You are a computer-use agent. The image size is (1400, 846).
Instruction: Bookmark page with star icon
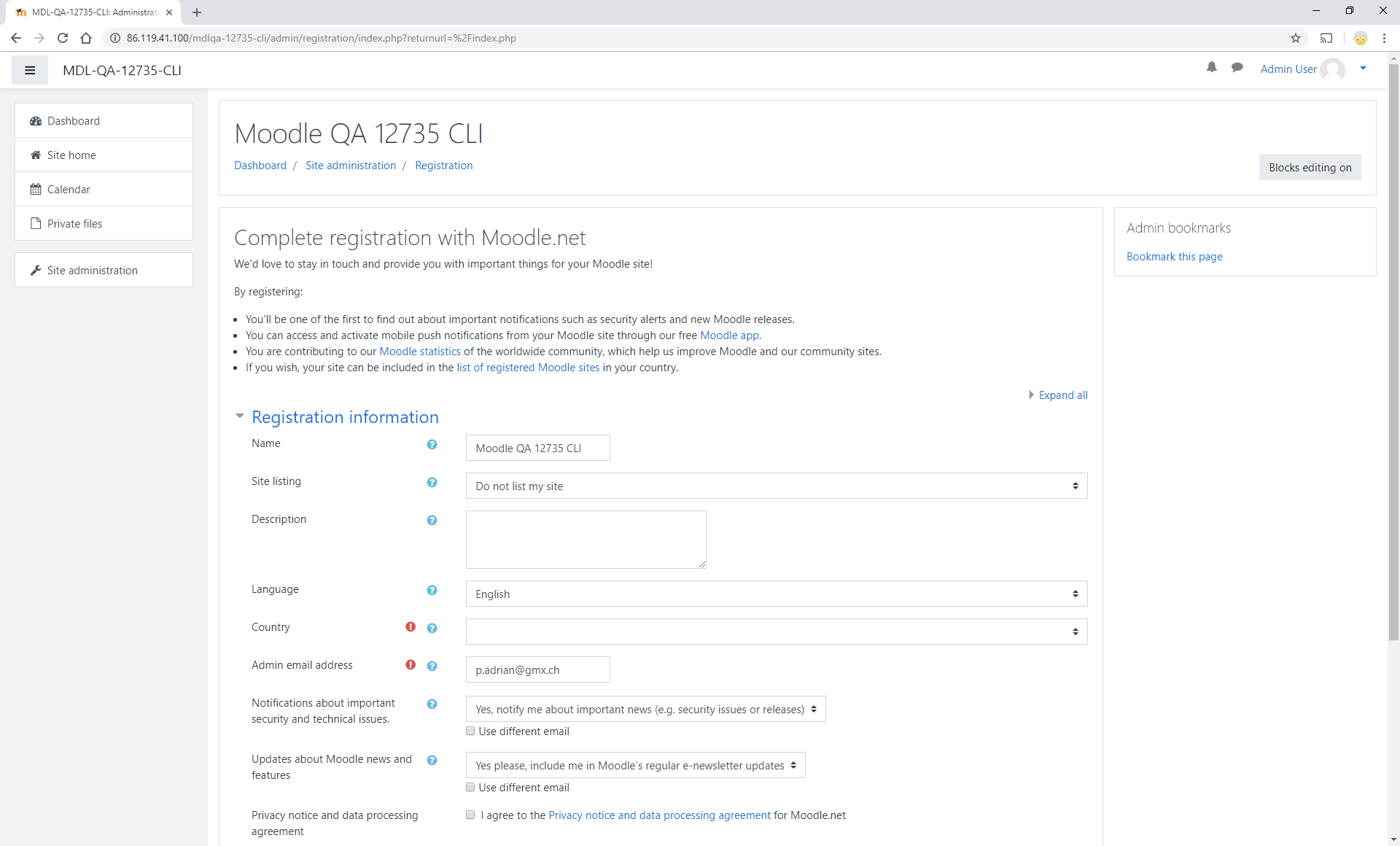(x=1296, y=38)
